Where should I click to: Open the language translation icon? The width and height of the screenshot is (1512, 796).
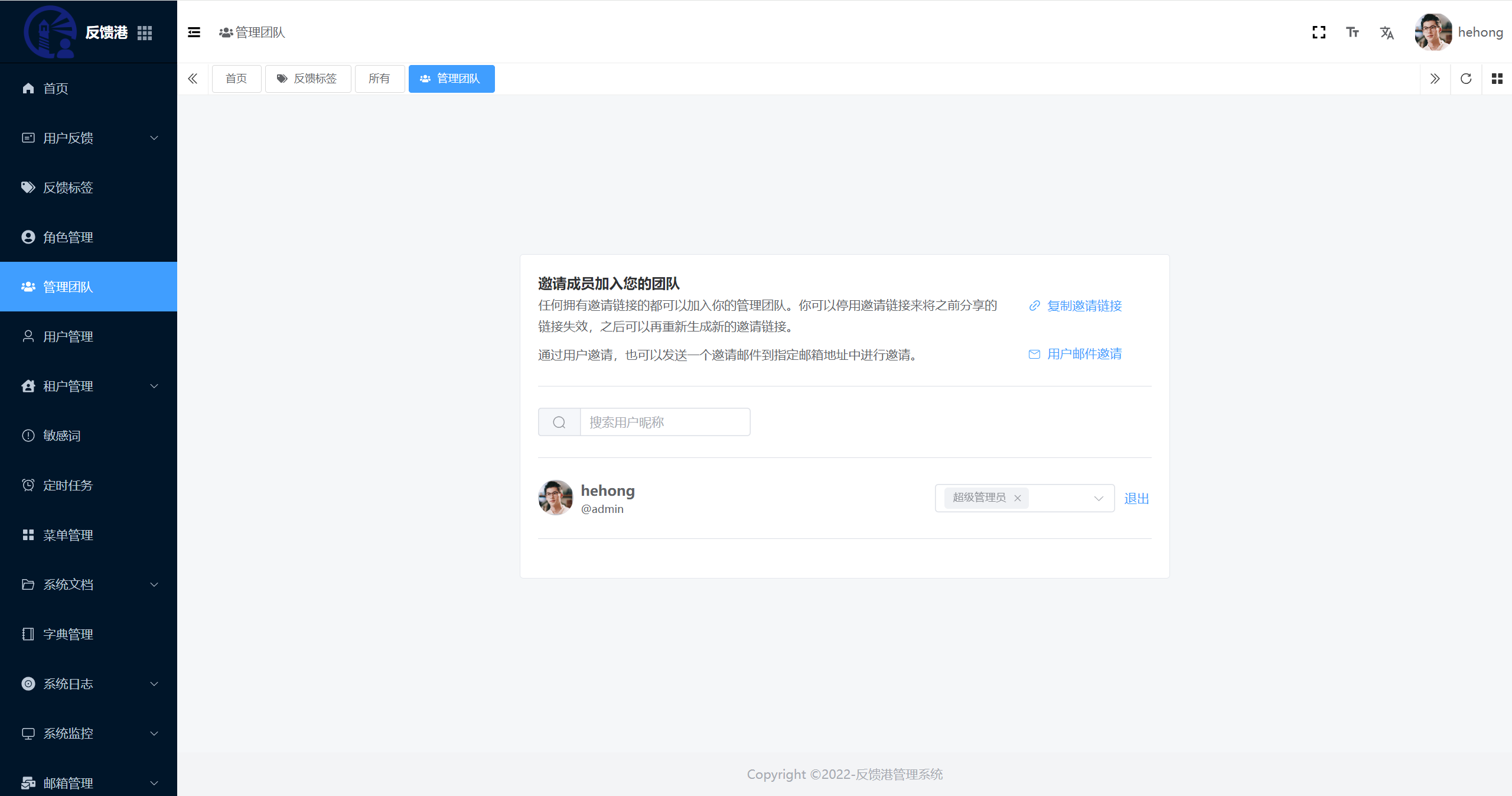(x=1387, y=33)
